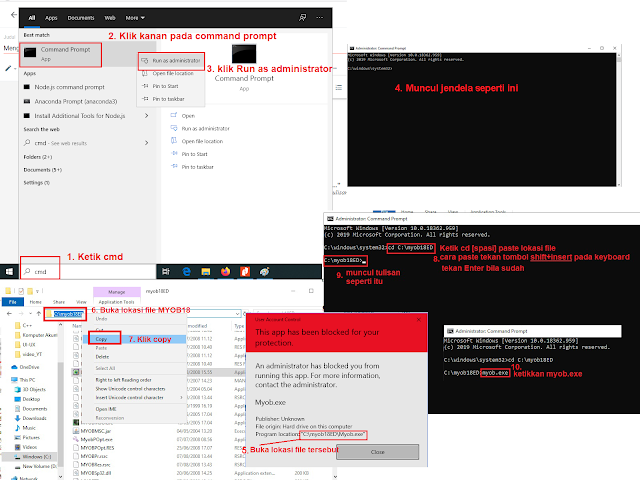Image resolution: width=640 pixels, height=480 pixels.
Task: Choose Open IME in the context menu
Action: pyautogui.click(x=106, y=409)
